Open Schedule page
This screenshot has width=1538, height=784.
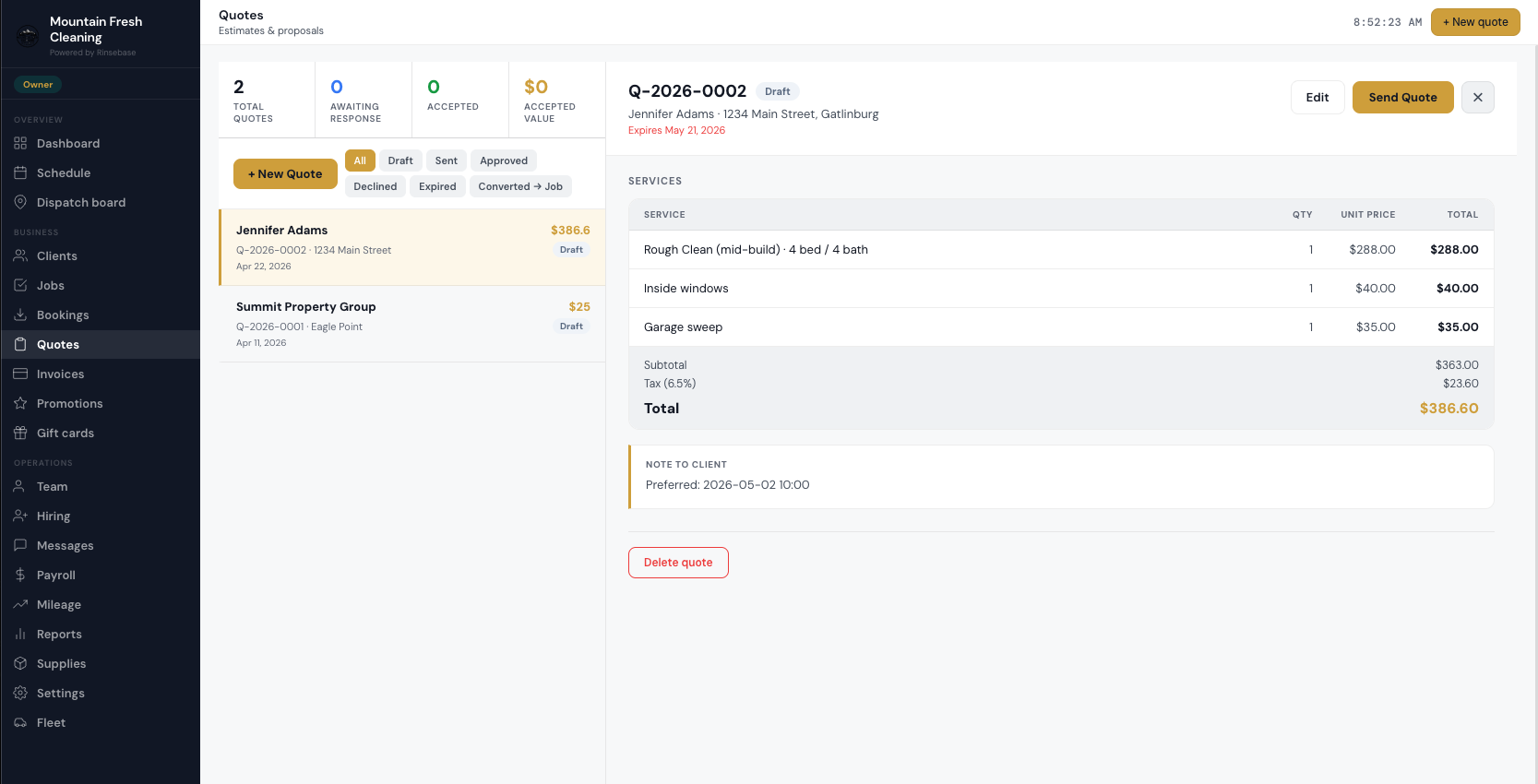tap(100, 172)
